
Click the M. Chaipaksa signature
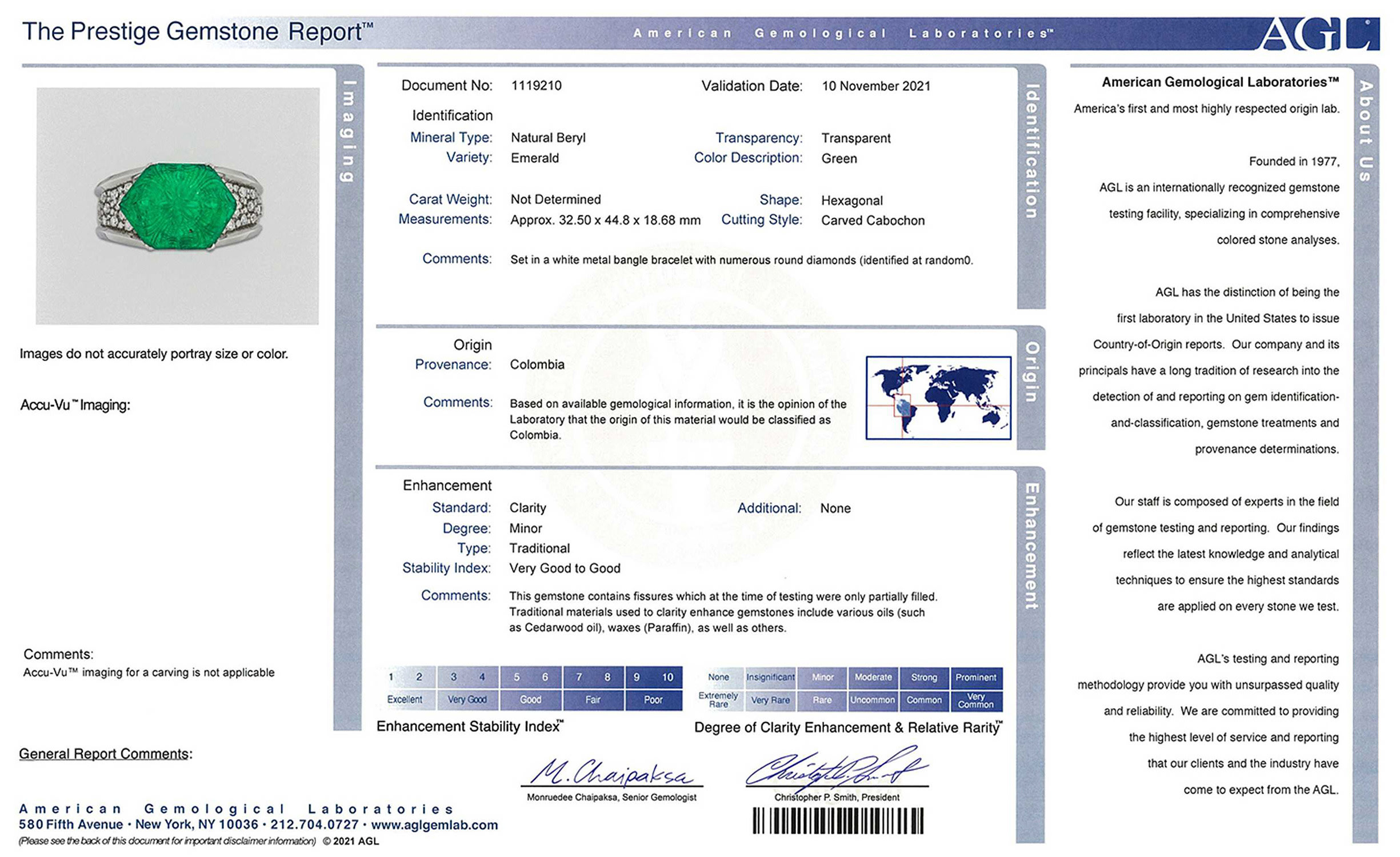coord(611,772)
